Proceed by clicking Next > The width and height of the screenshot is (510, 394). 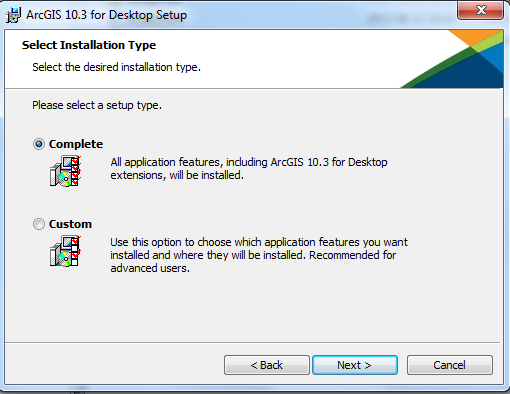pos(355,365)
